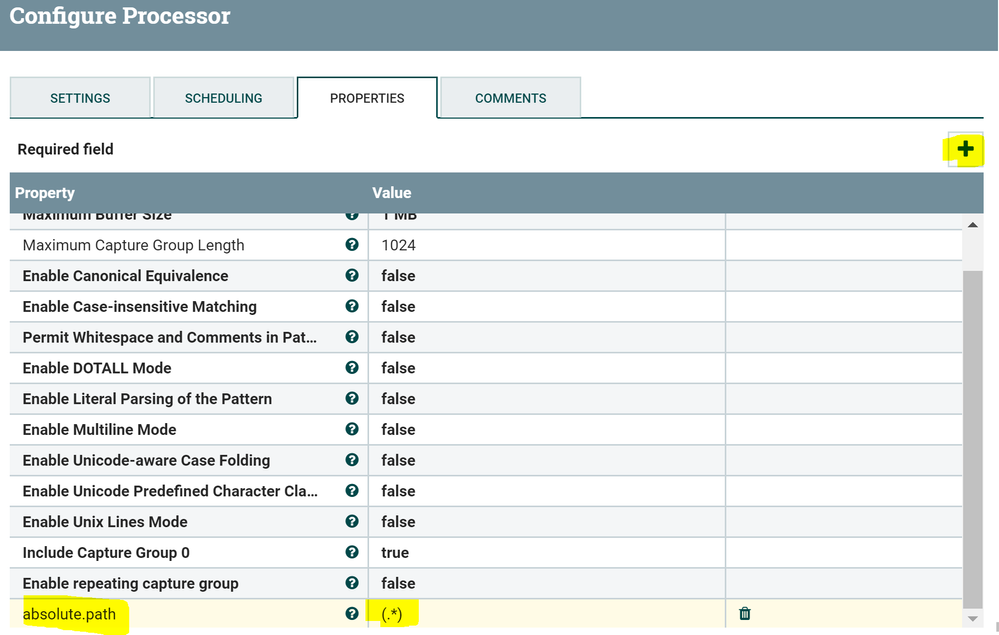The image size is (999, 635).
Task: Show help for Include Capture Group 0
Action: (x=352, y=553)
